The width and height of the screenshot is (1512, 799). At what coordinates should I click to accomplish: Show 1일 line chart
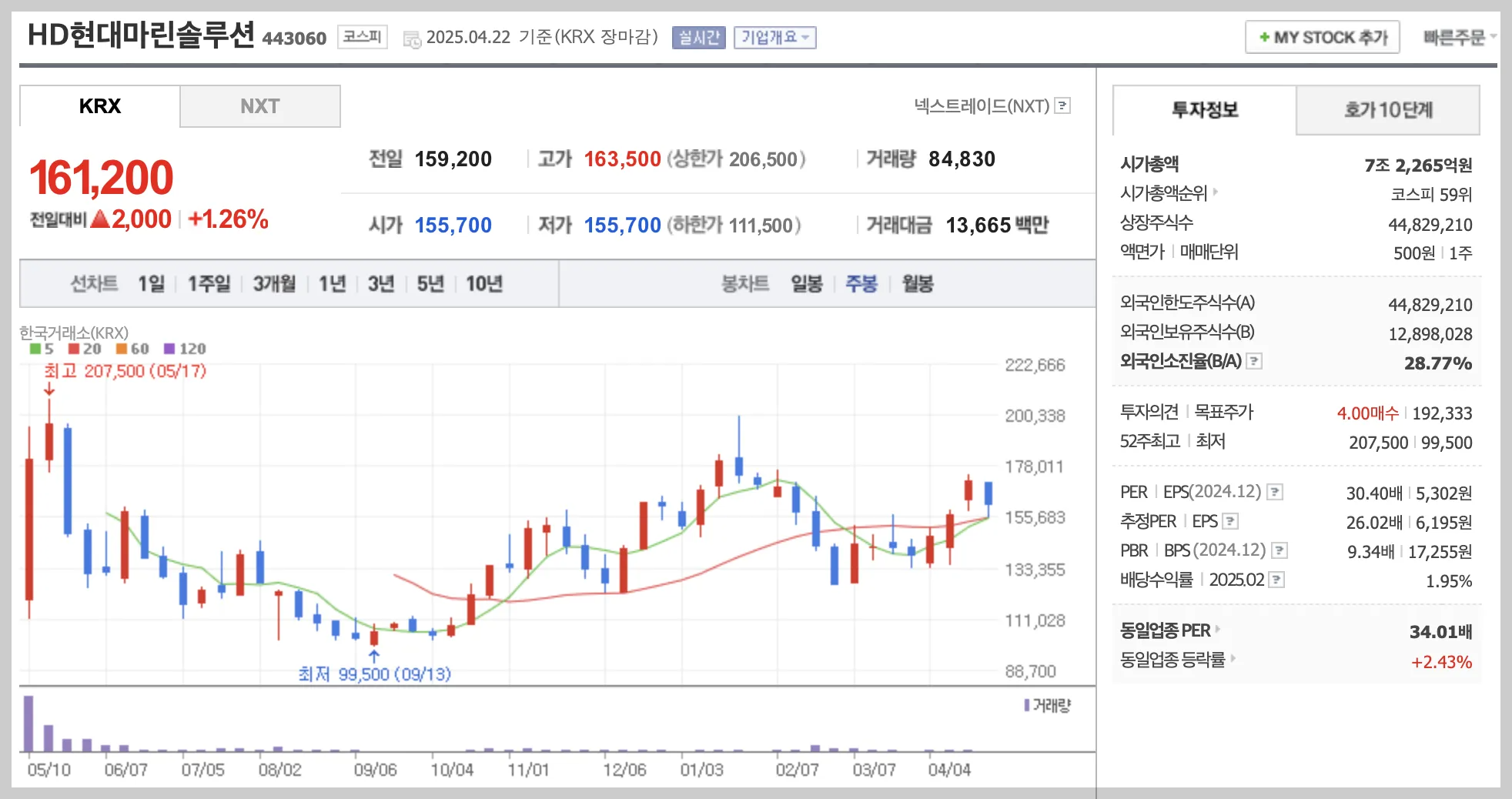152,284
